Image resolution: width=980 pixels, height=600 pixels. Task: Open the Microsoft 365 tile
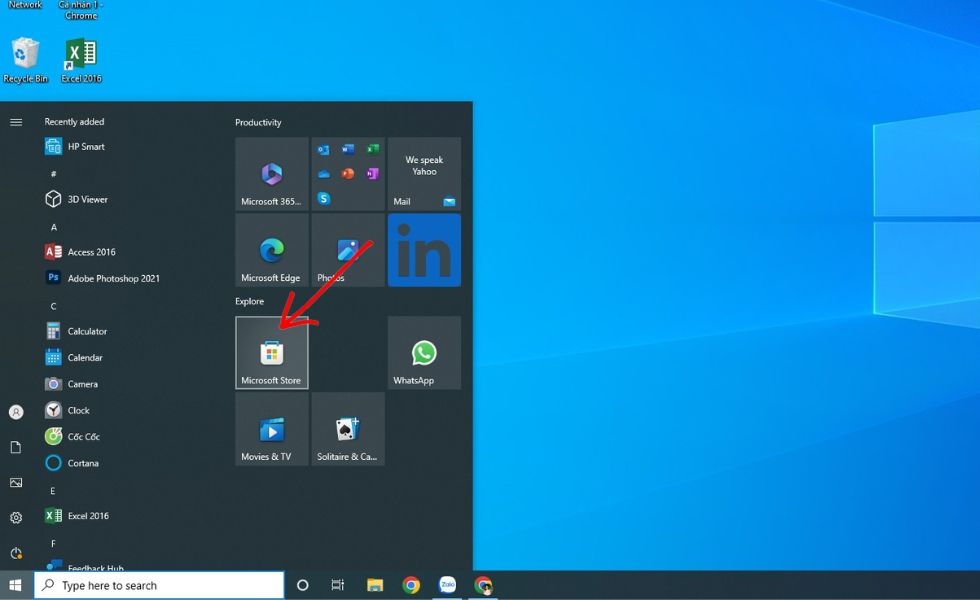point(271,173)
